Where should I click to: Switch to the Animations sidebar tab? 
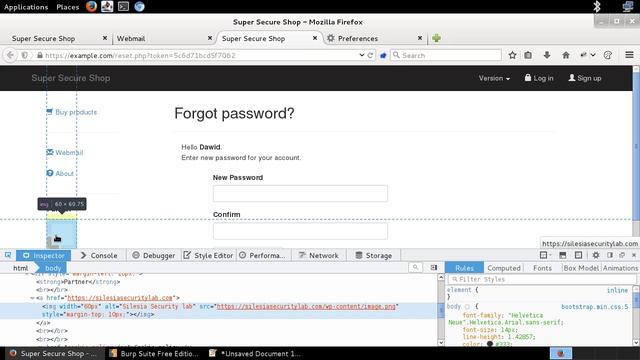click(620, 268)
